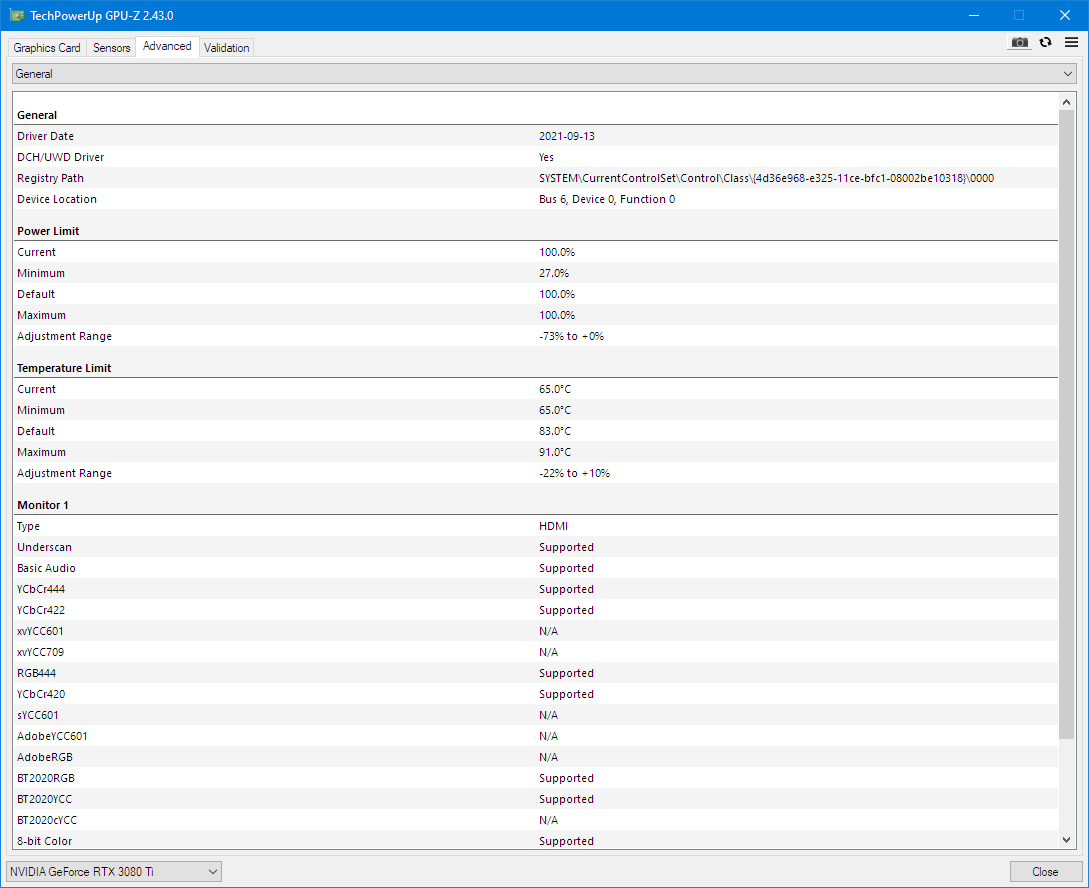Viewport: 1089px width, 888px height.
Task: Click the Device Location row label
Action: [x=57, y=199]
